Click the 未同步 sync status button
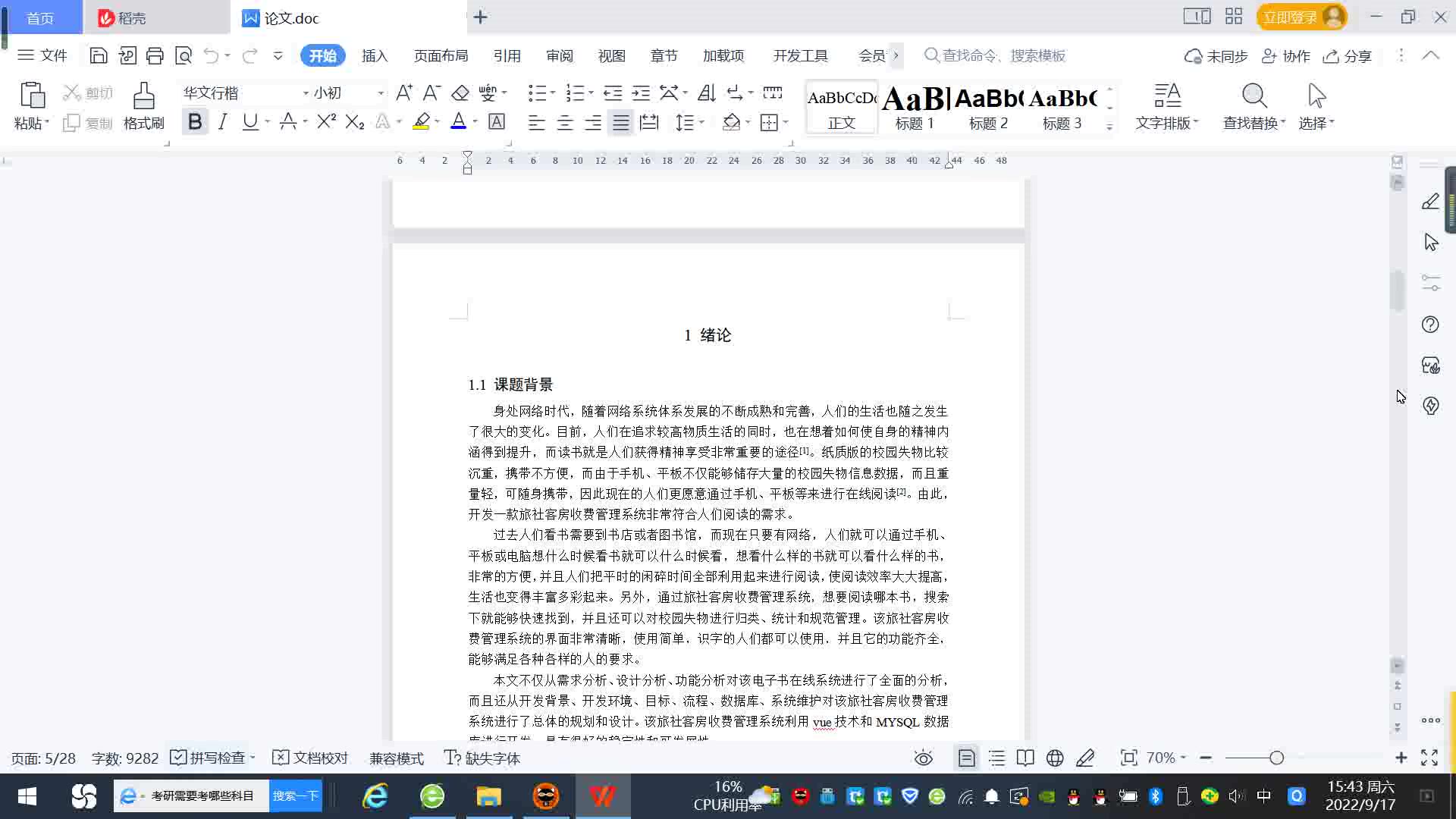This screenshot has height=819, width=1456. (1216, 56)
